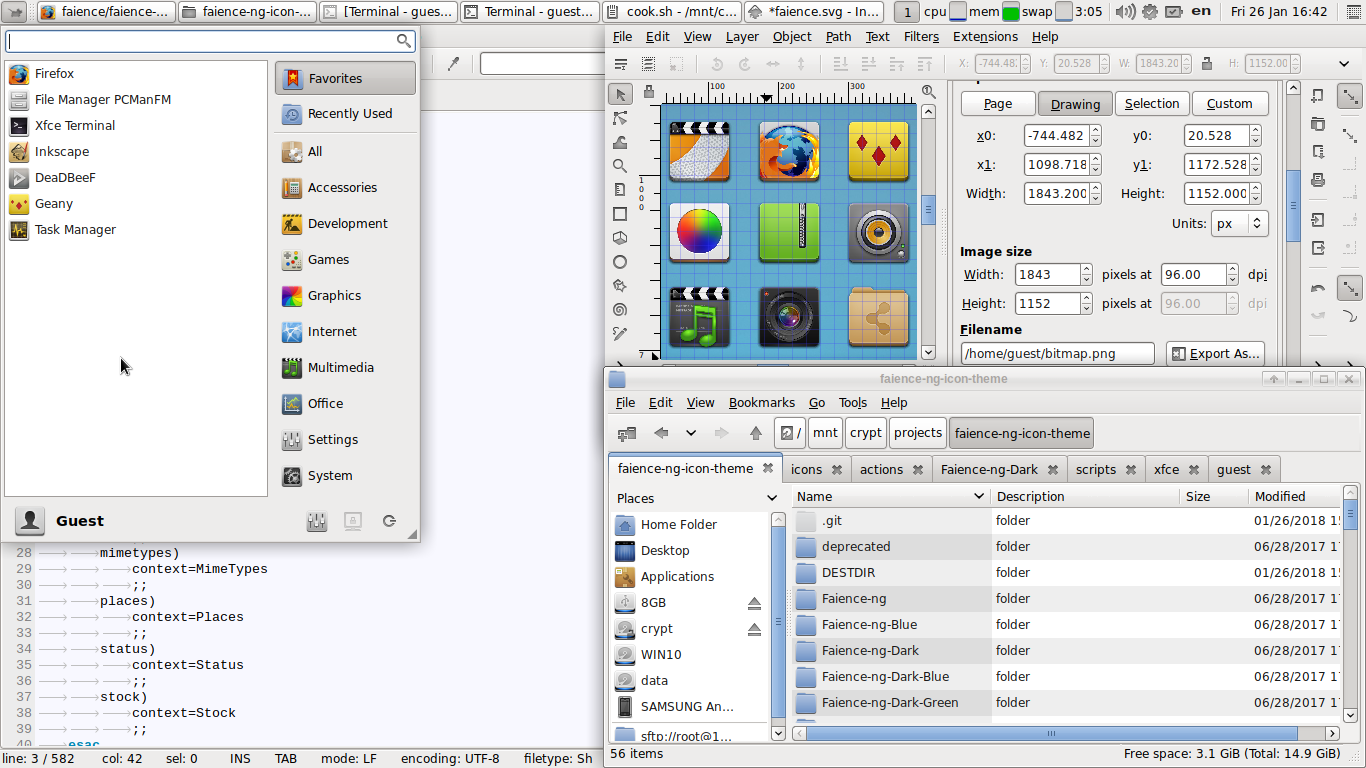The height and width of the screenshot is (768, 1366).
Task: Click the projects path button in file manager
Action: pyautogui.click(x=918, y=433)
